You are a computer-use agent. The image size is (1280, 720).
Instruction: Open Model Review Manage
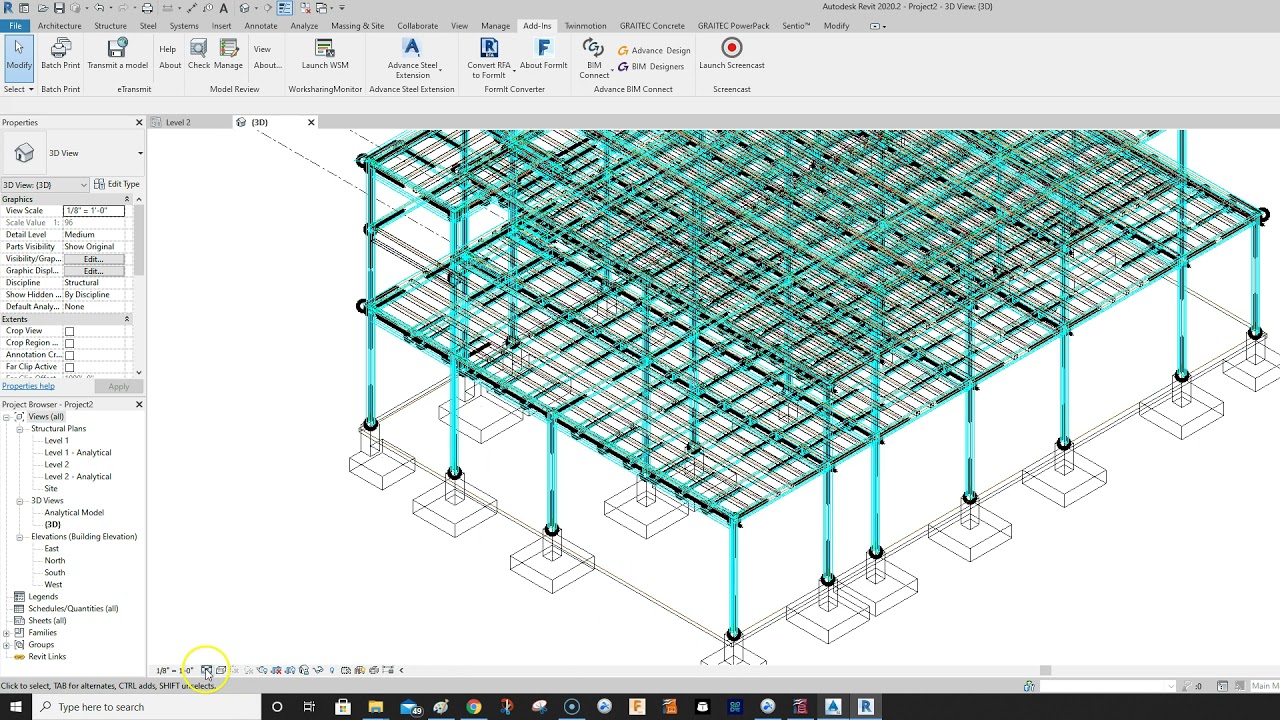click(x=228, y=54)
